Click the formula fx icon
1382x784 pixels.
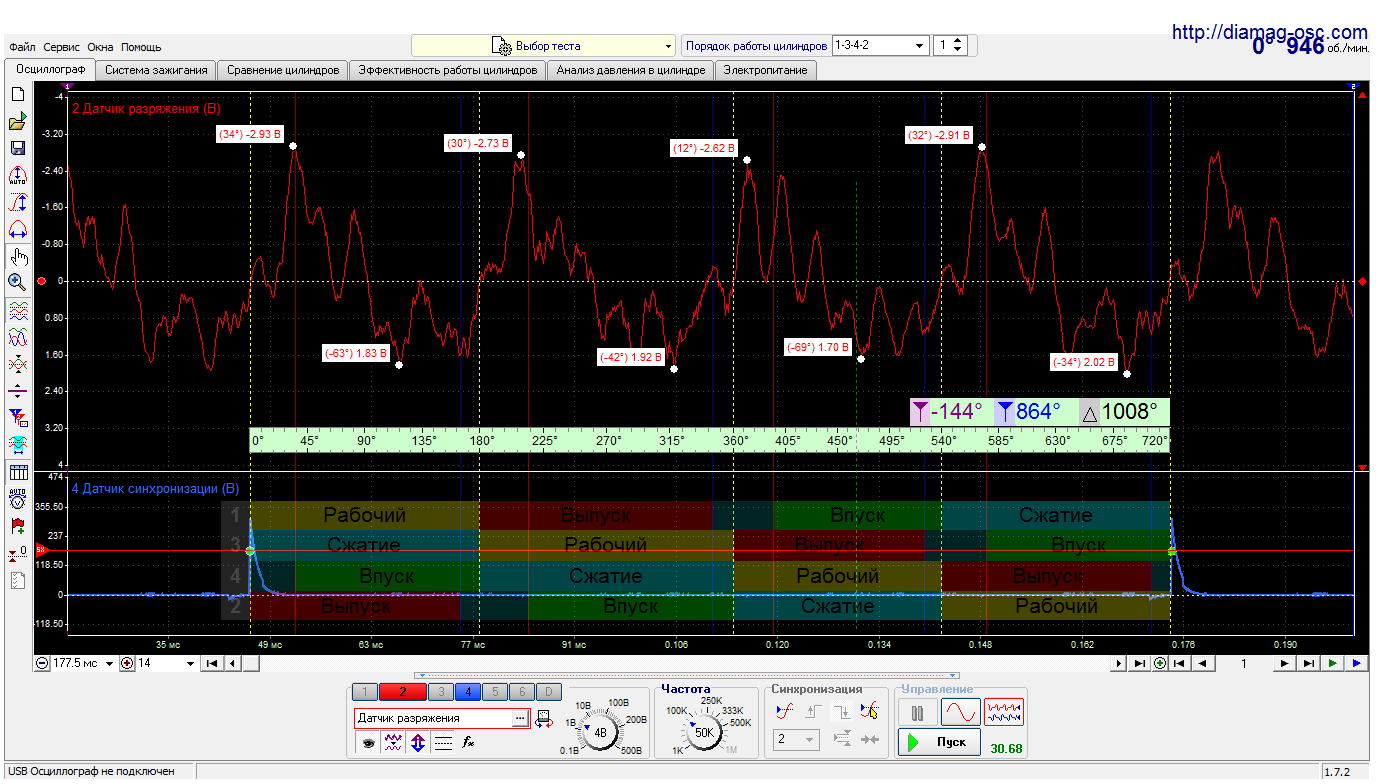coord(468,742)
